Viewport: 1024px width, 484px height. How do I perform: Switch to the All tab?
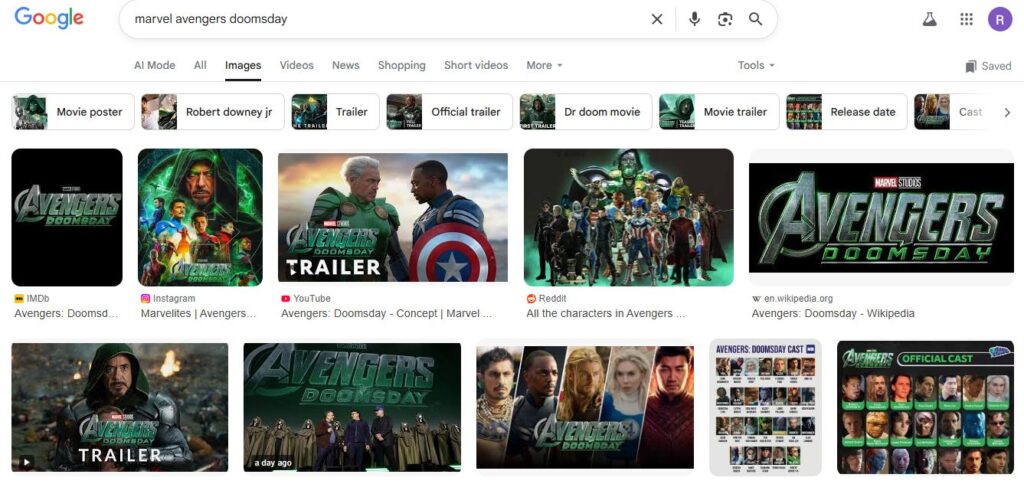pyautogui.click(x=200, y=65)
